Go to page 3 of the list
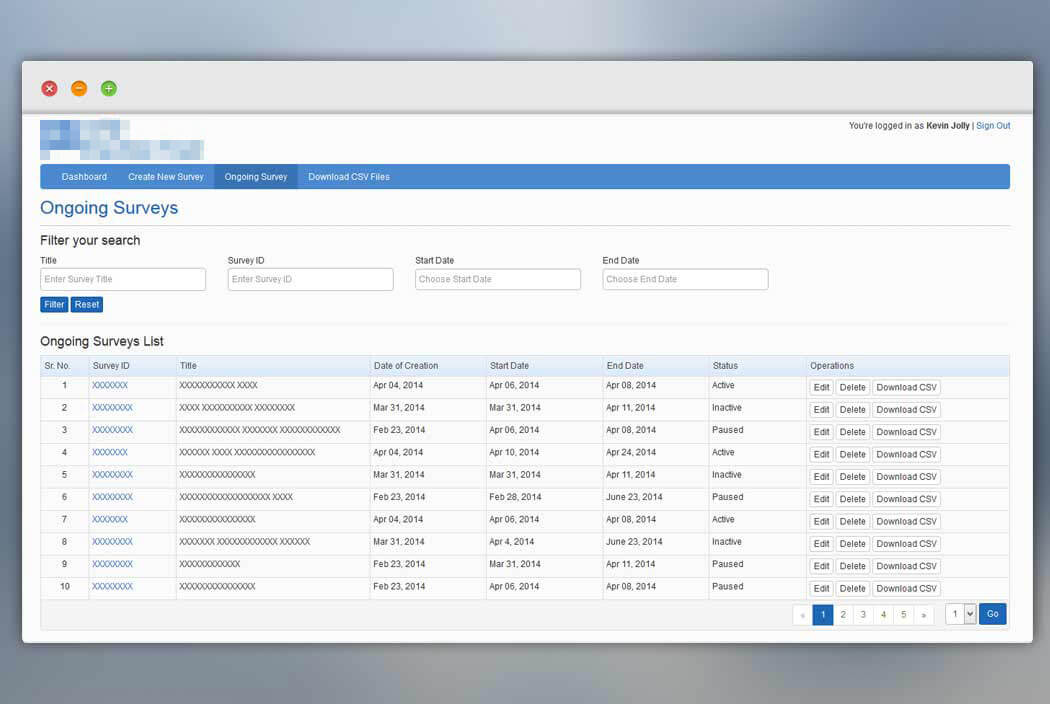The image size is (1050, 704). (x=863, y=614)
